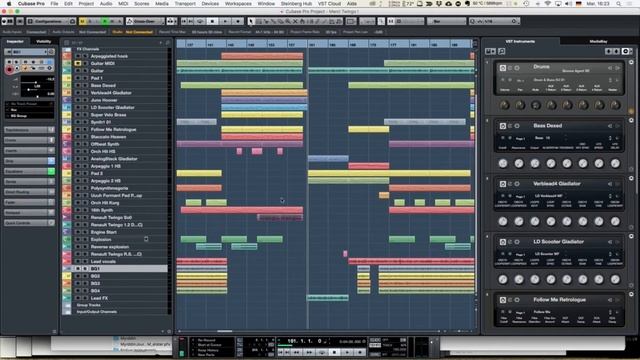Activate the Drums instrument power button
The image size is (640, 360).
click(503, 68)
